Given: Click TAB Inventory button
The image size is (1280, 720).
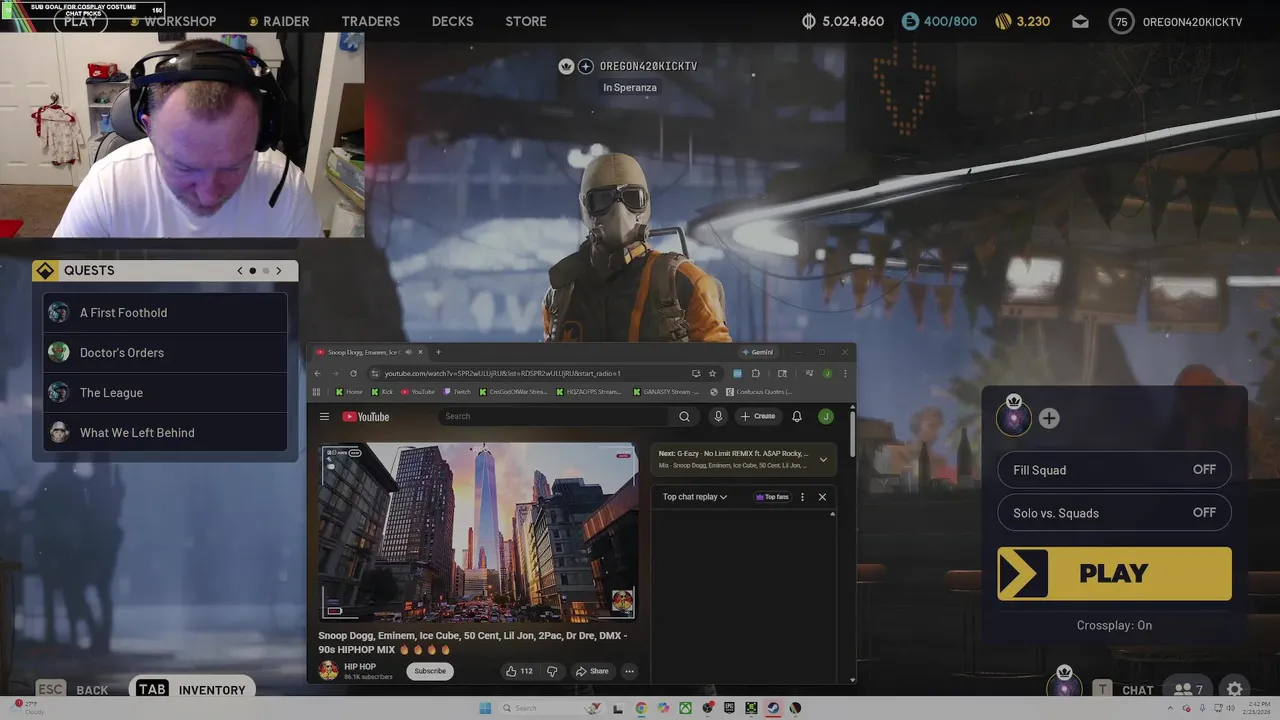Looking at the screenshot, I should (x=191, y=689).
